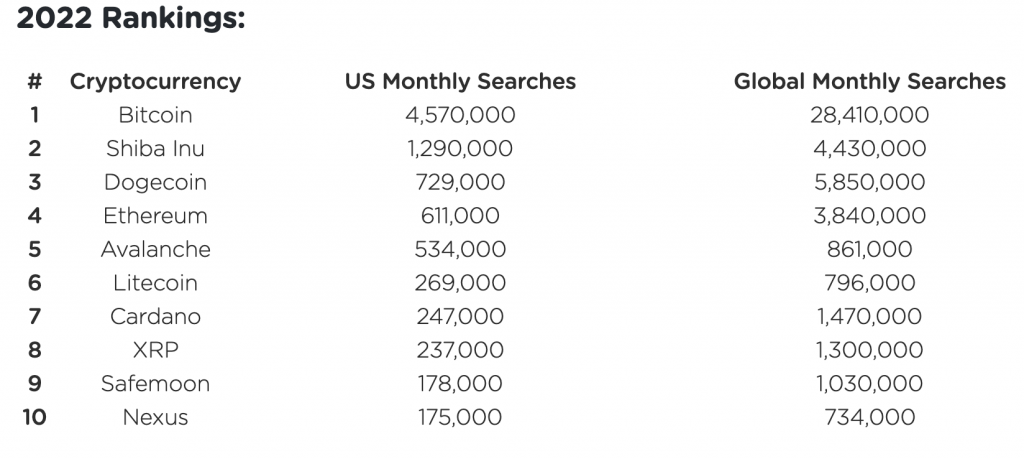This screenshot has height=459, width=1024.
Task: Click rank number 10 in the table
Action: 34,417
